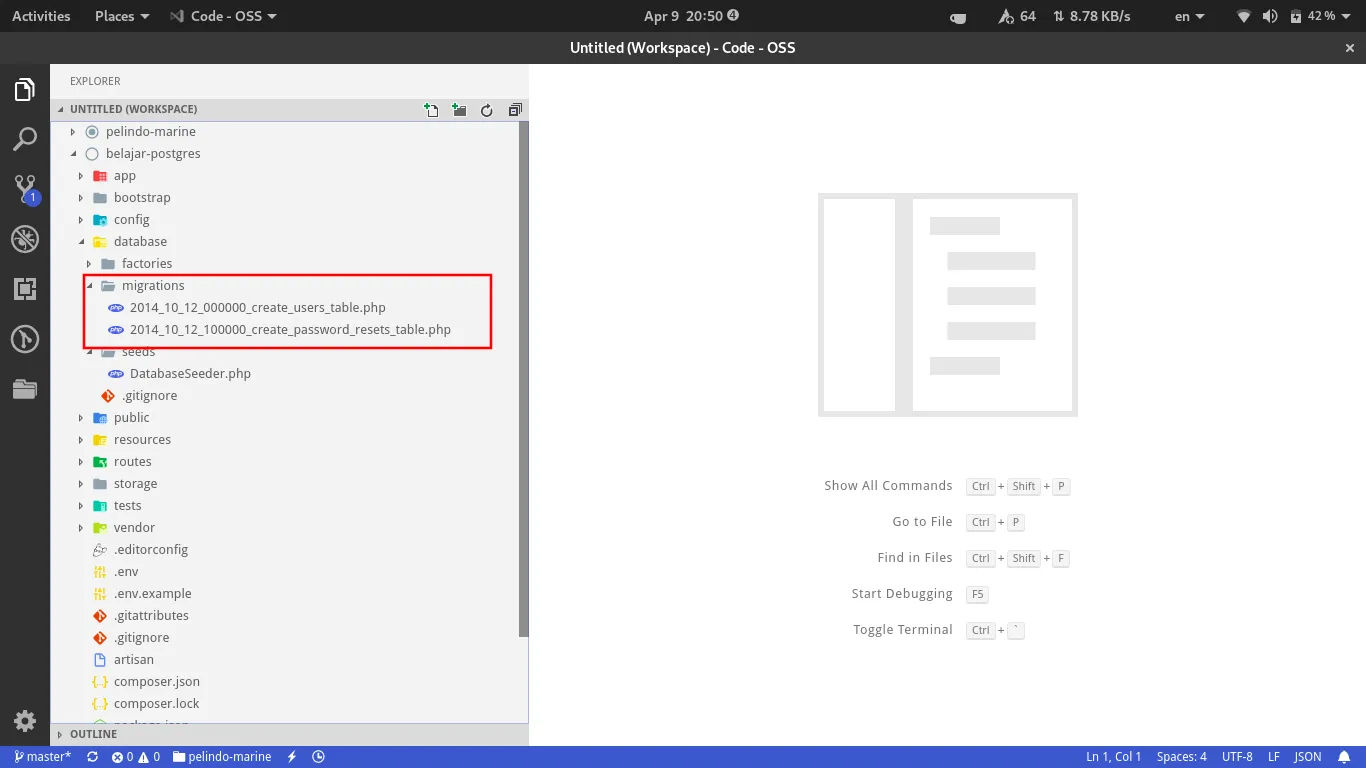The width and height of the screenshot is (1366, 768).
Task: Click the clock icon in status bar
Action: 319,757
